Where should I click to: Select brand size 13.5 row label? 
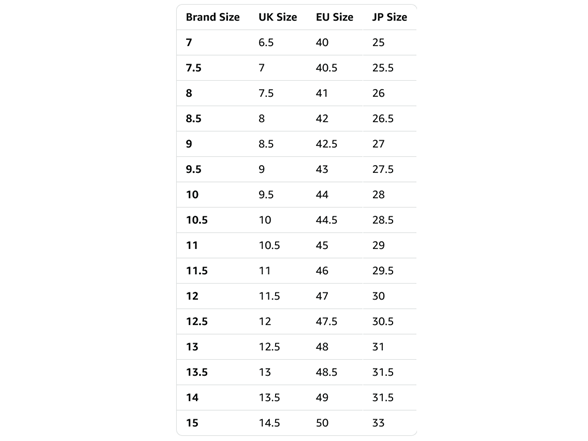(x=197, y=372)
